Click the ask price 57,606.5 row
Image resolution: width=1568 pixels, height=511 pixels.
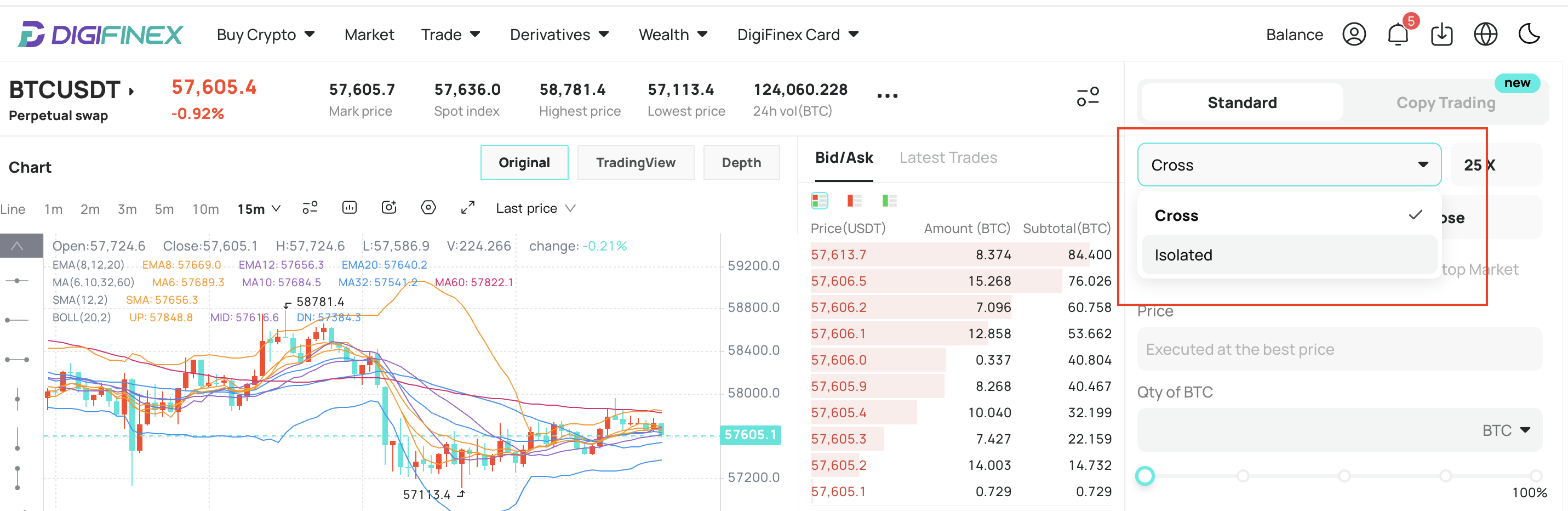point(960,281)
